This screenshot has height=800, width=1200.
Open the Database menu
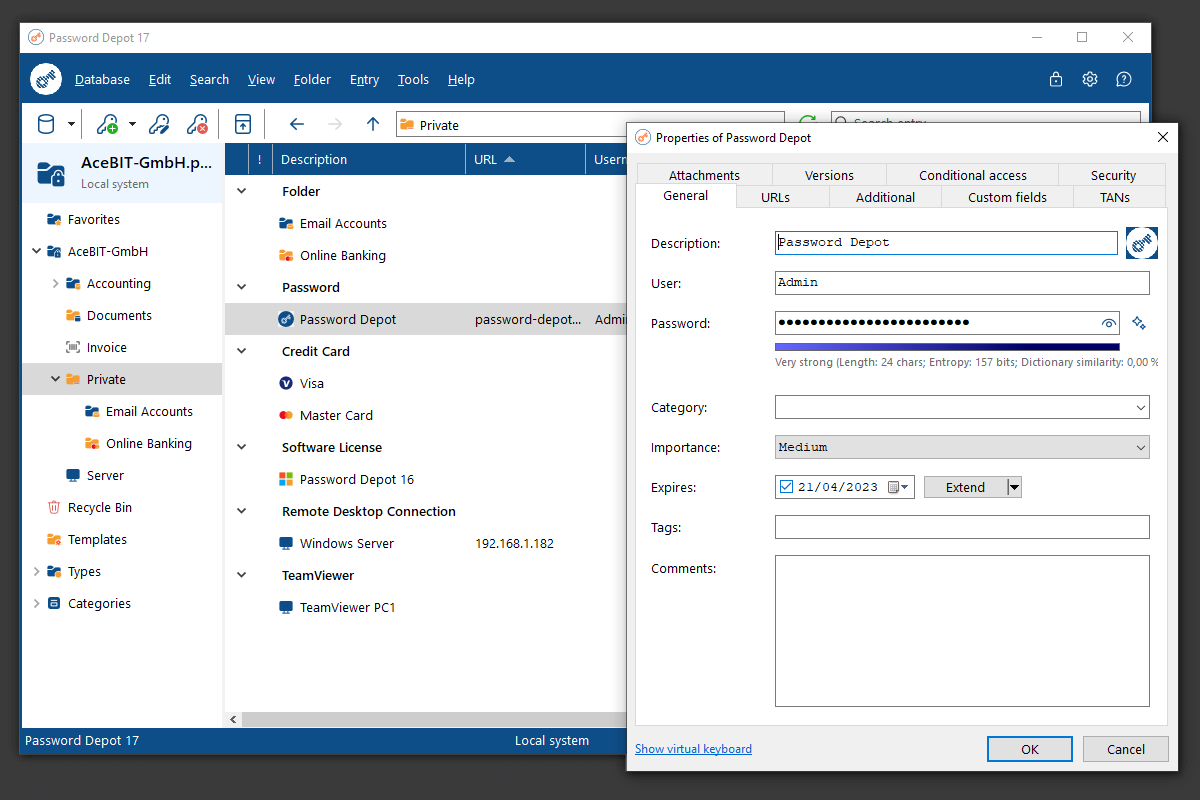(102, 80)
